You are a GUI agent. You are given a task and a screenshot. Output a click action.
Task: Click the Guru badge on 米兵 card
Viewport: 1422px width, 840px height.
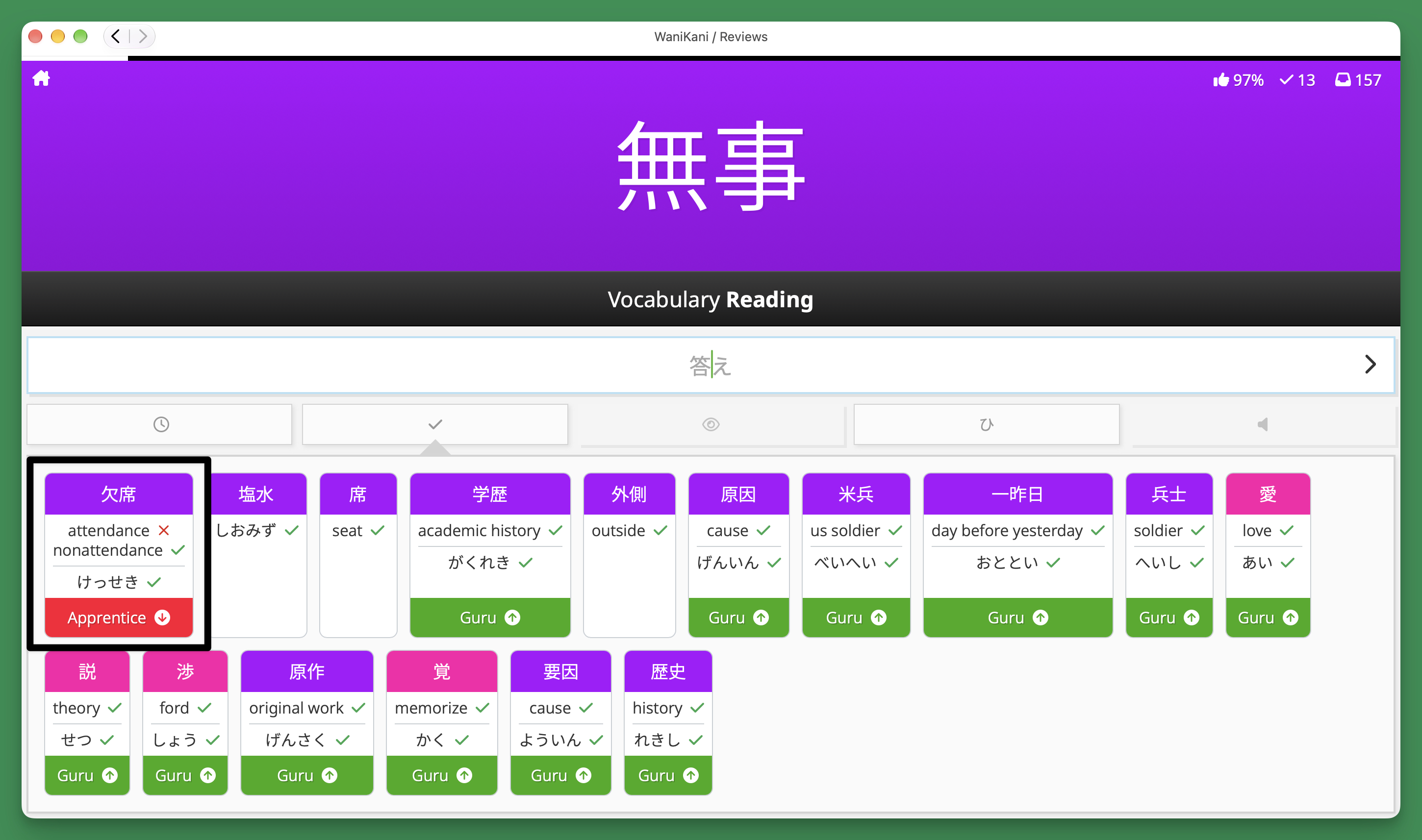coord(856,618)
